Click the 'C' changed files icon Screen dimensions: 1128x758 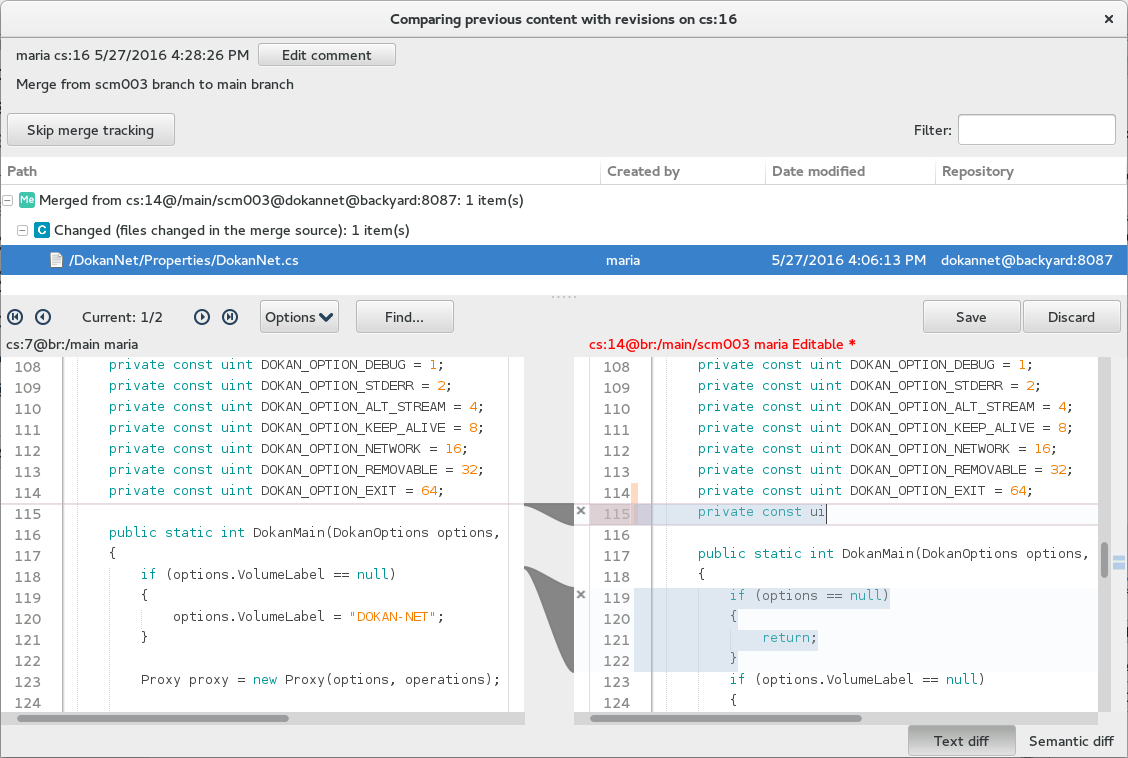coord(42,230)
